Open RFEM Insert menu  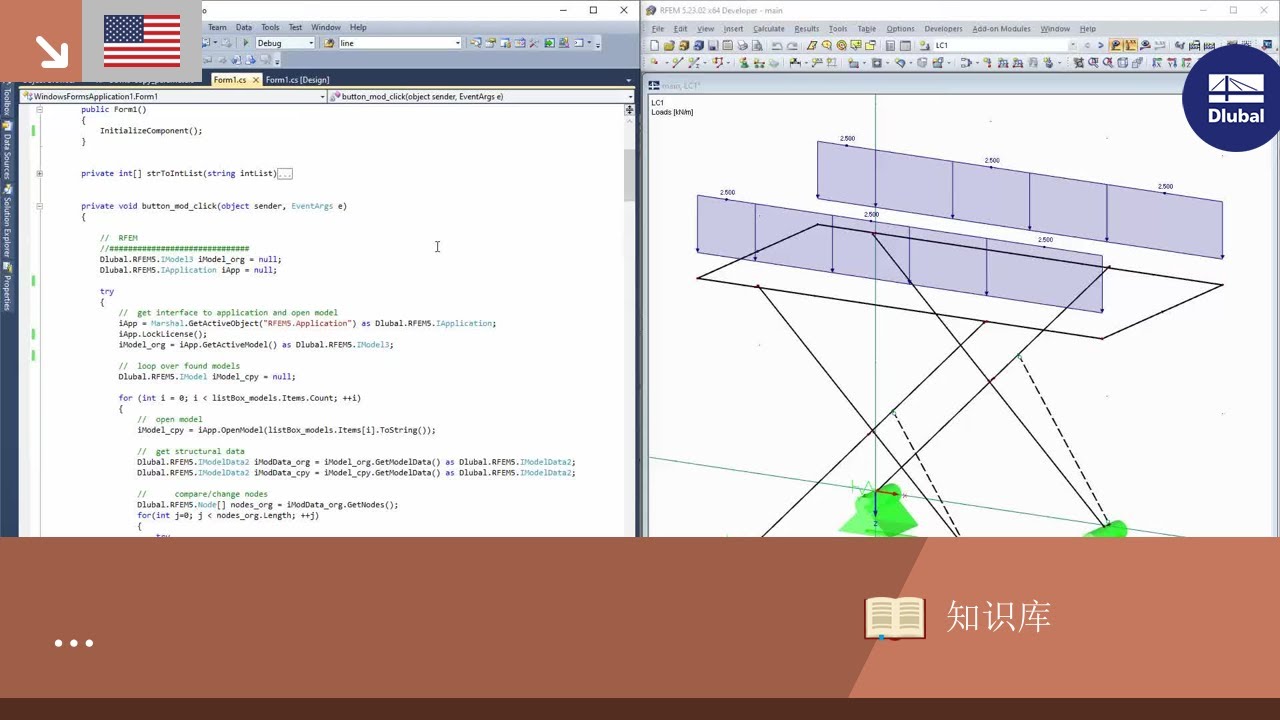[x=733, y=29]
